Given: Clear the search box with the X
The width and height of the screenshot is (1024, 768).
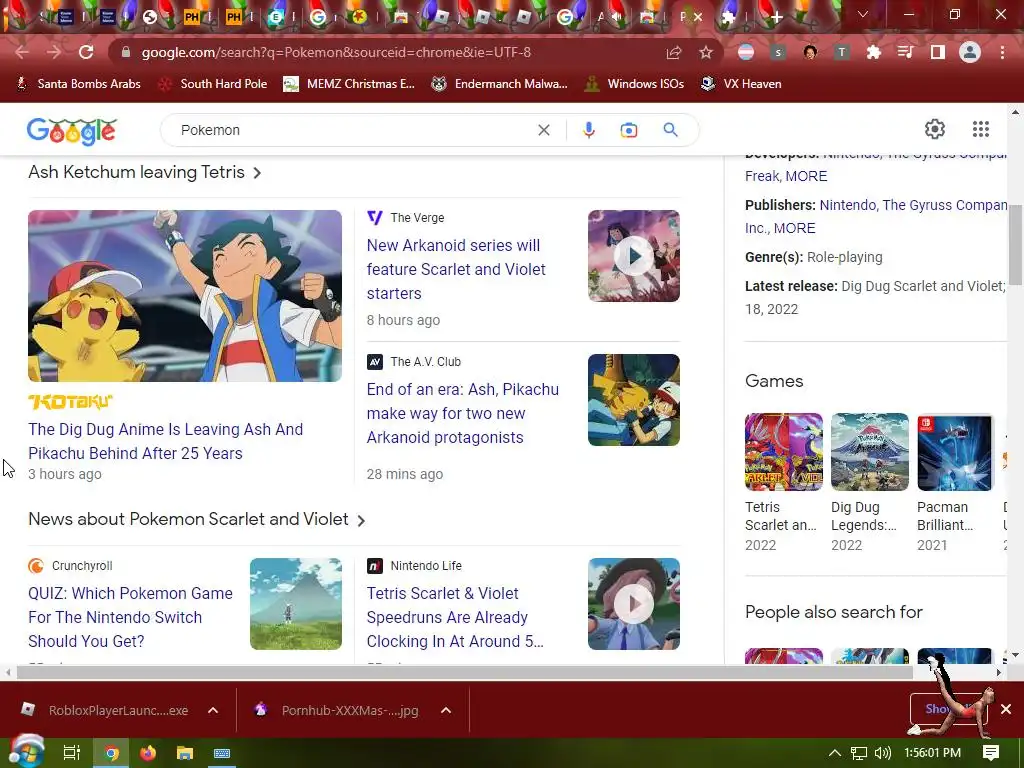Looking at the screenshot, I should pos(543,130).
